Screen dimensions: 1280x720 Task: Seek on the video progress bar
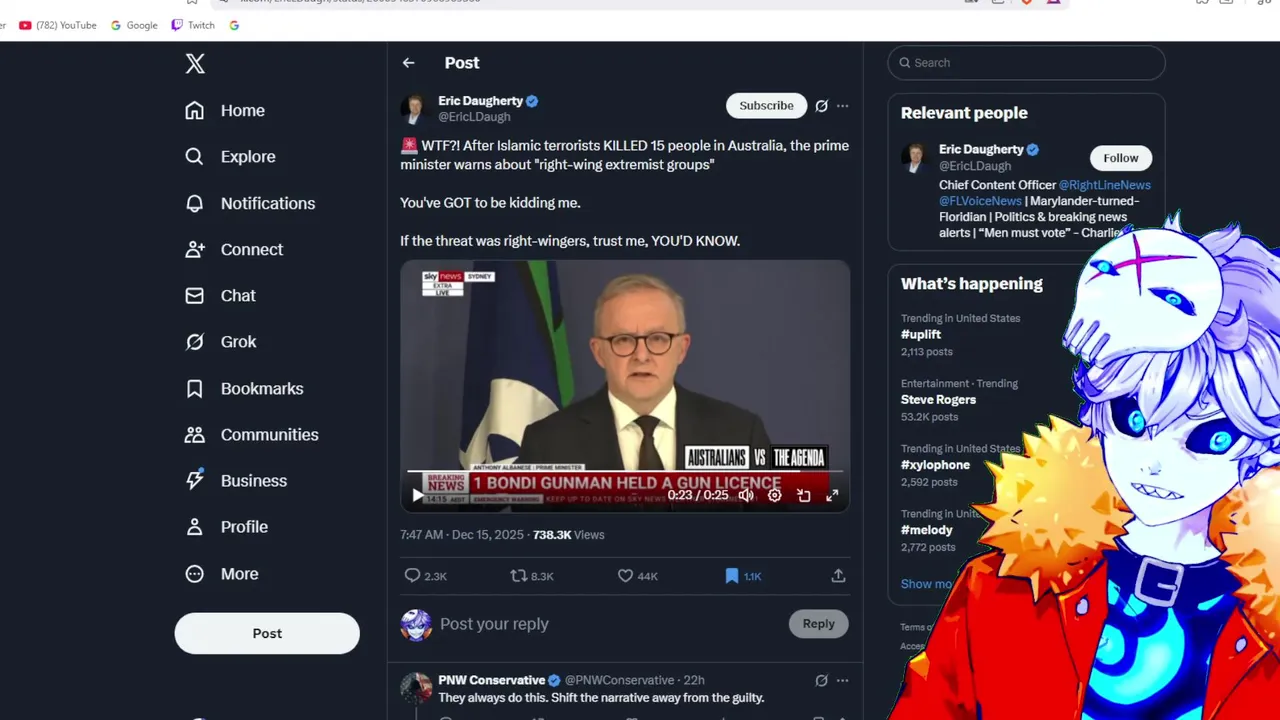[625, 470]
